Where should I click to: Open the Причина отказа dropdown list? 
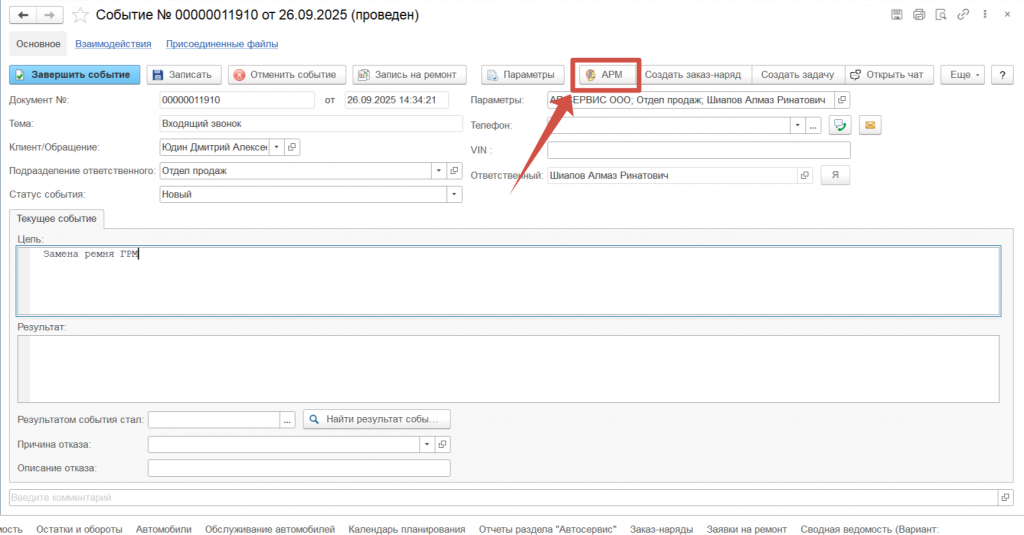[x=427, y=444]
